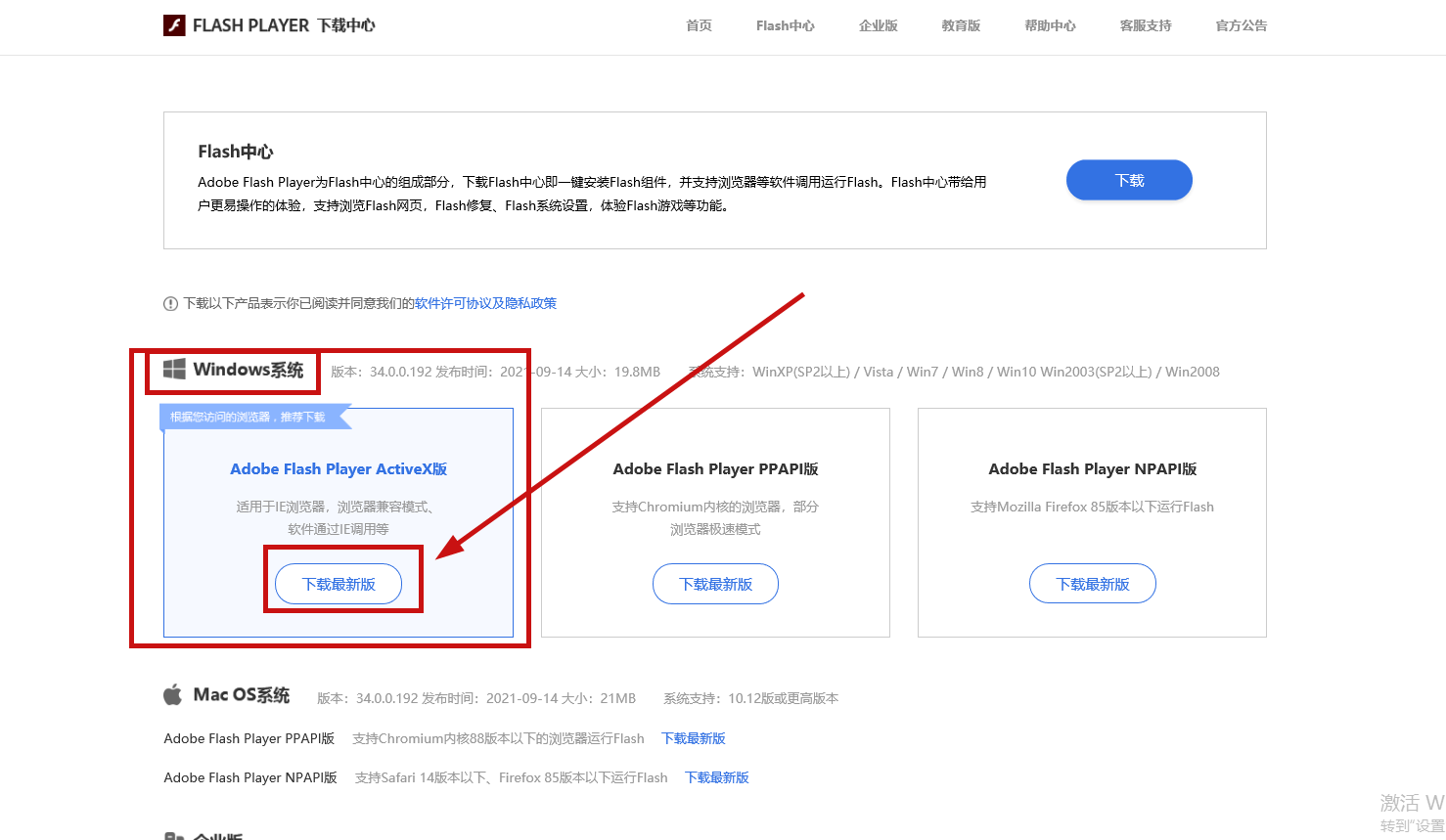
Task: Open the 首页 menu item
Action: pyautogui.click(x=699, y=25)
